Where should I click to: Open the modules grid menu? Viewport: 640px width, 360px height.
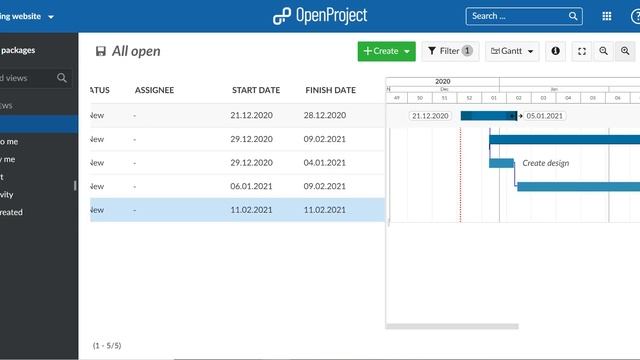tap(607, 16)
